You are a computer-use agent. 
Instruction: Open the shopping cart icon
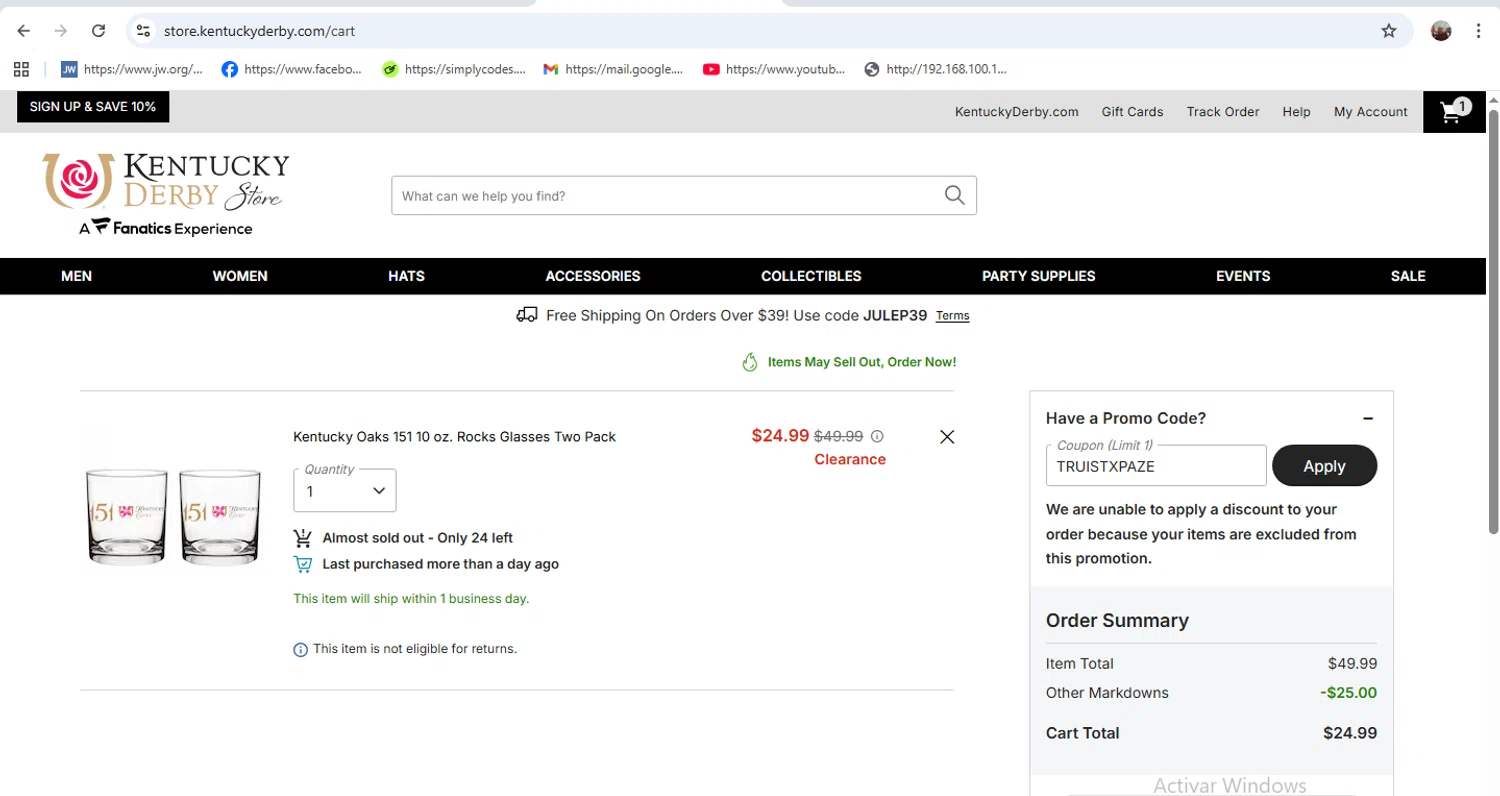(1454, 111)
